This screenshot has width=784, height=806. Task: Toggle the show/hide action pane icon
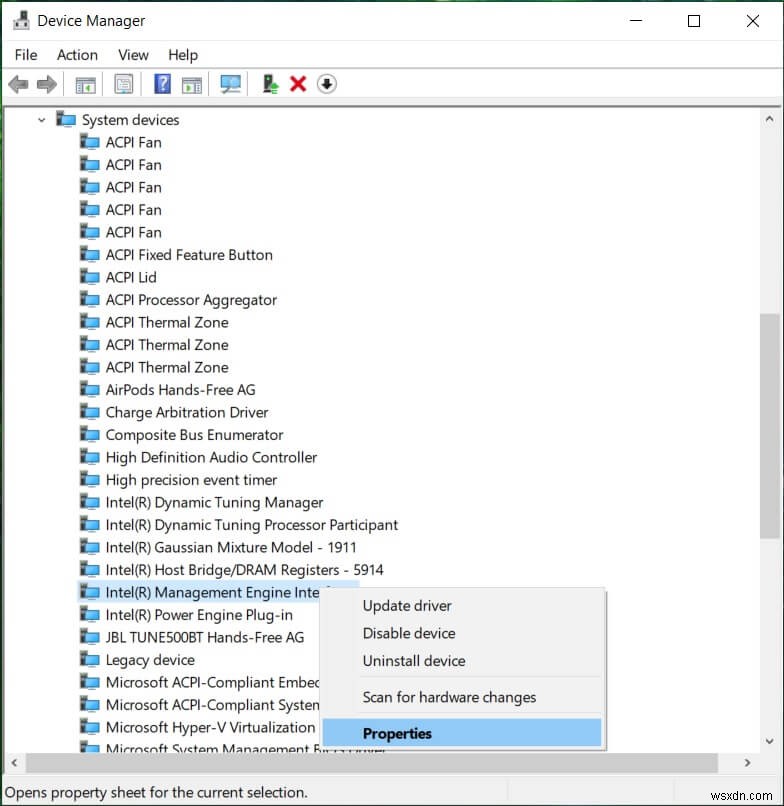(x=192, y=84)
